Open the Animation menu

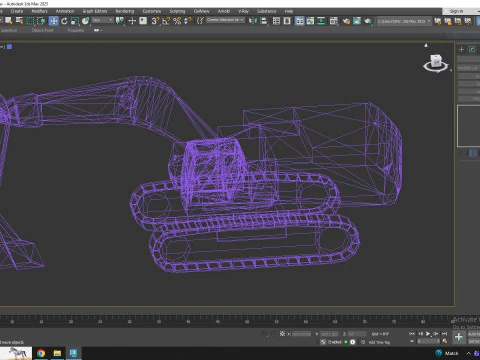[65, 11]
